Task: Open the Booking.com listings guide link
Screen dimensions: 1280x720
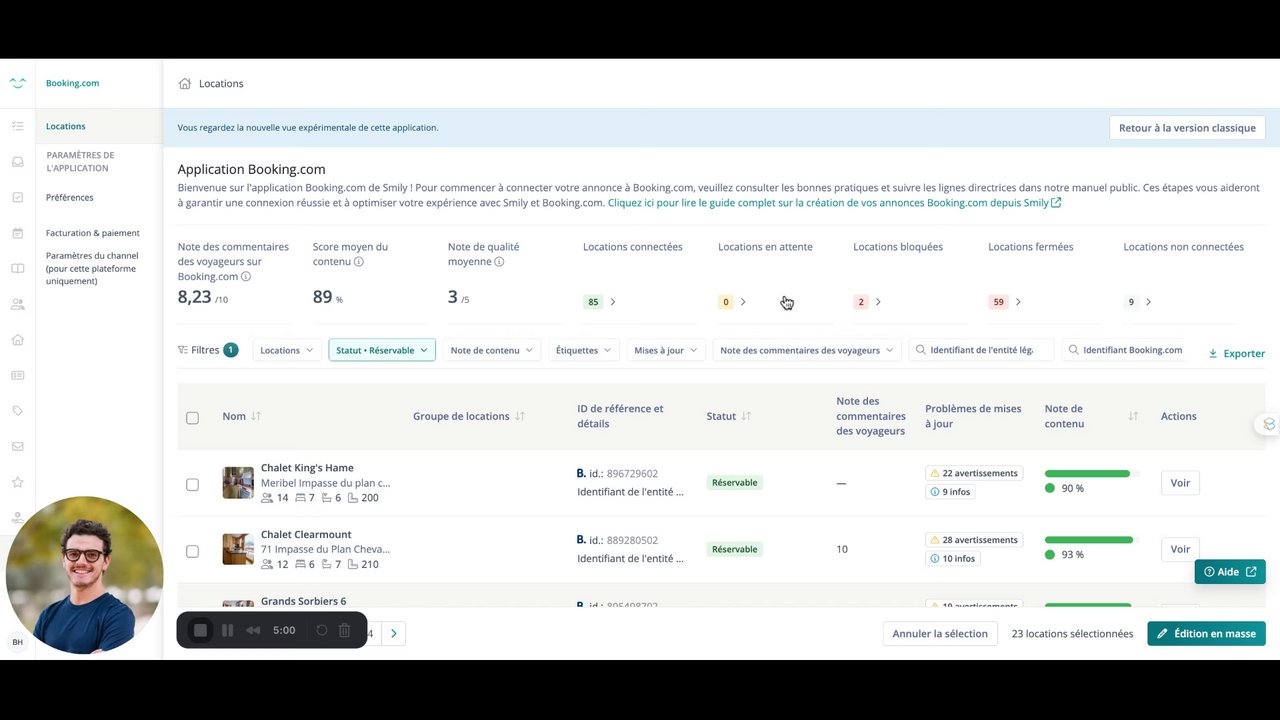Action: [x=834, y=203]
